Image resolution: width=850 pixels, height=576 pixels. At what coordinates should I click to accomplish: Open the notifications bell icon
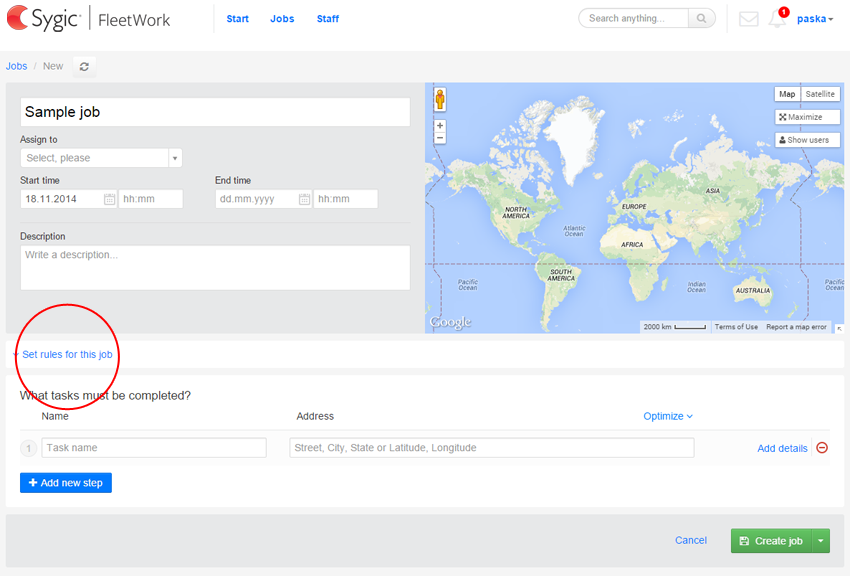(777, 19)
